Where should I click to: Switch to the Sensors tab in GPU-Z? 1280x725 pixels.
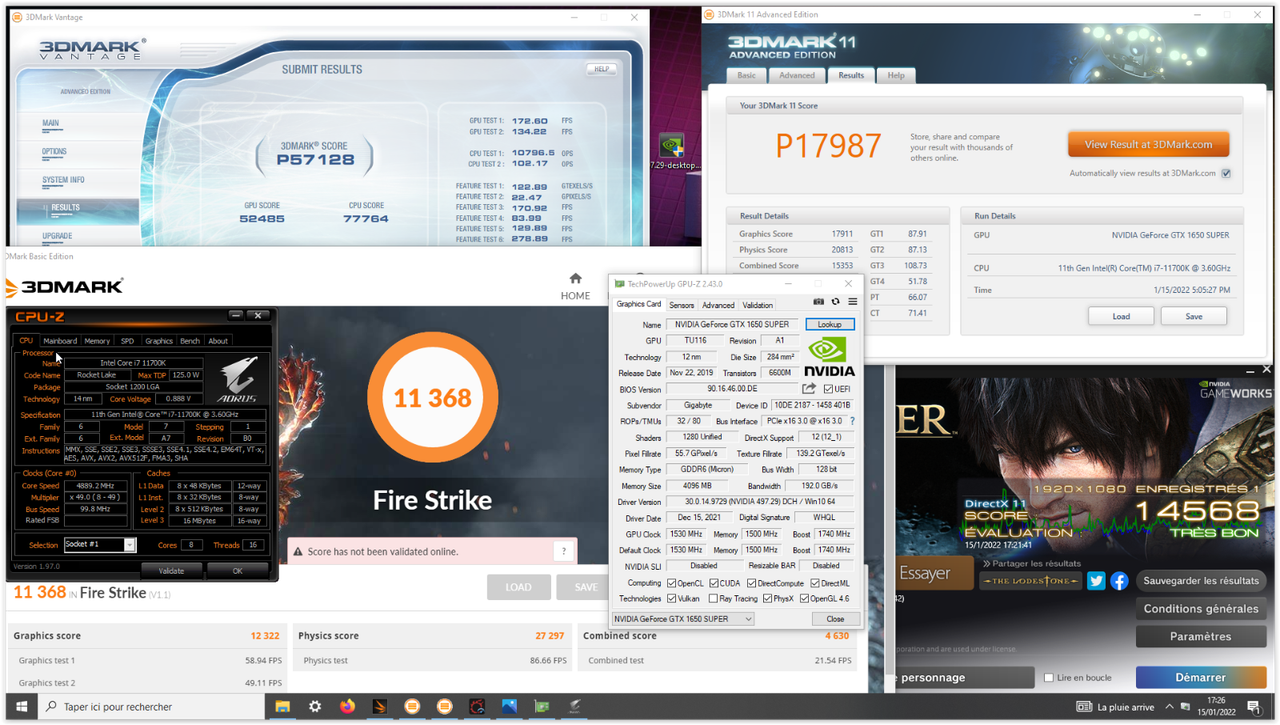tap(682, 305)
